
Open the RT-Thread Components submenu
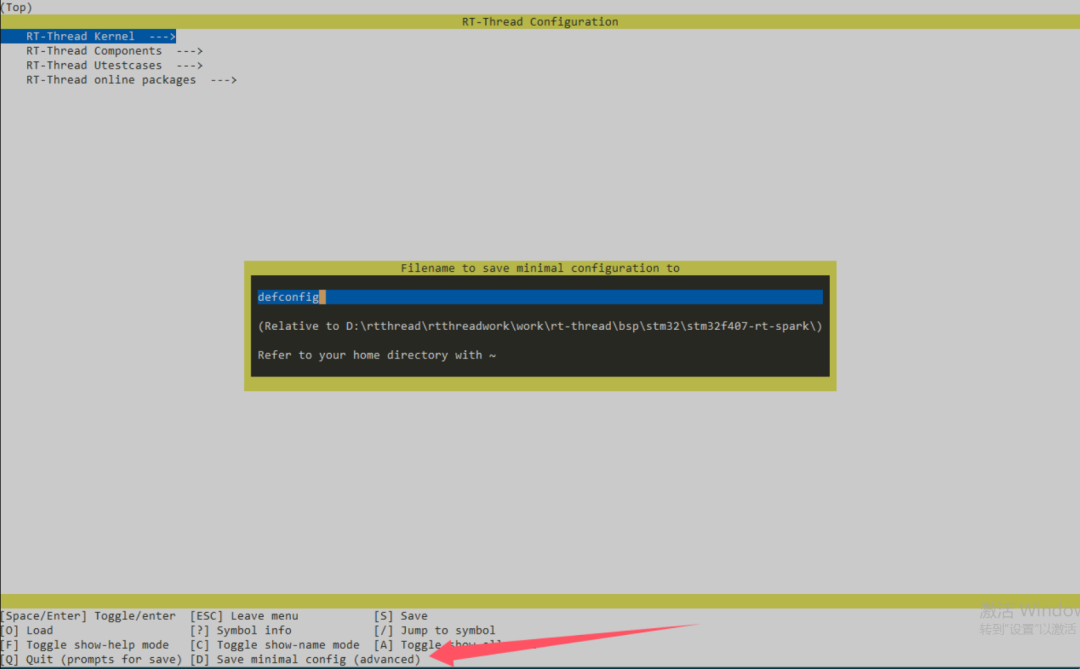coord(114,51)
